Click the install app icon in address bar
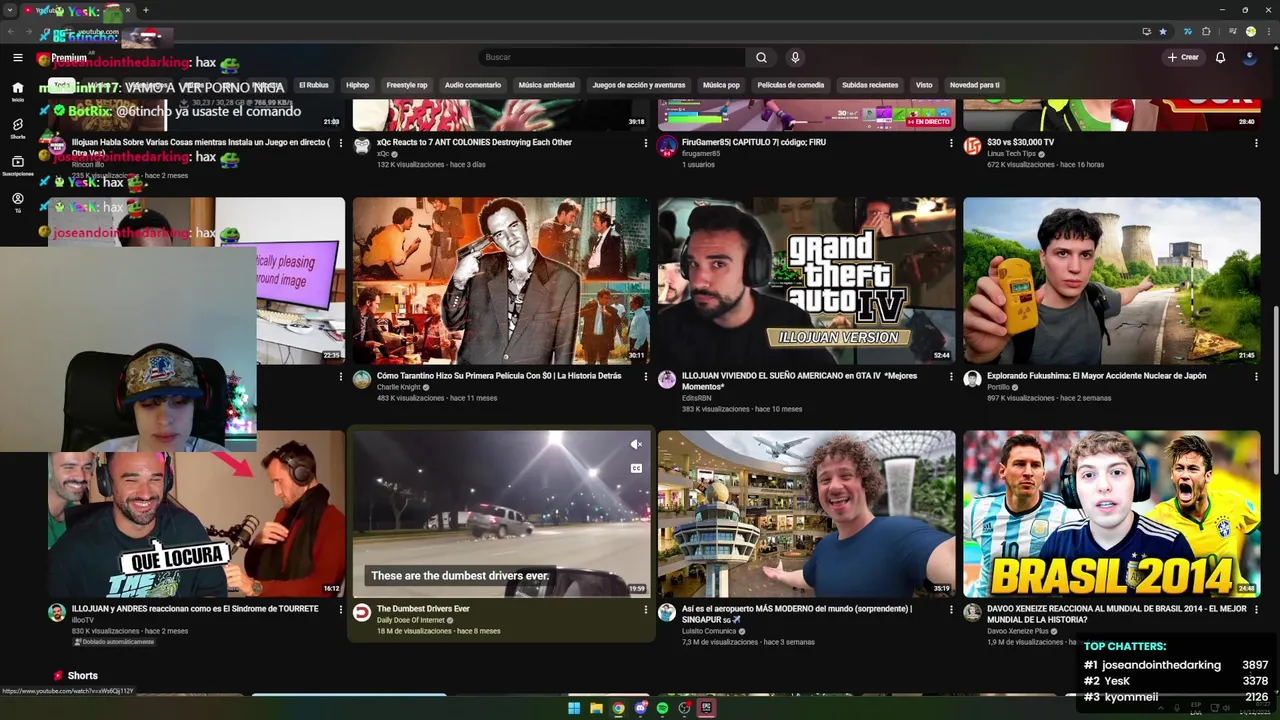The image size is (1280, 720). (x=1145, y=31)
